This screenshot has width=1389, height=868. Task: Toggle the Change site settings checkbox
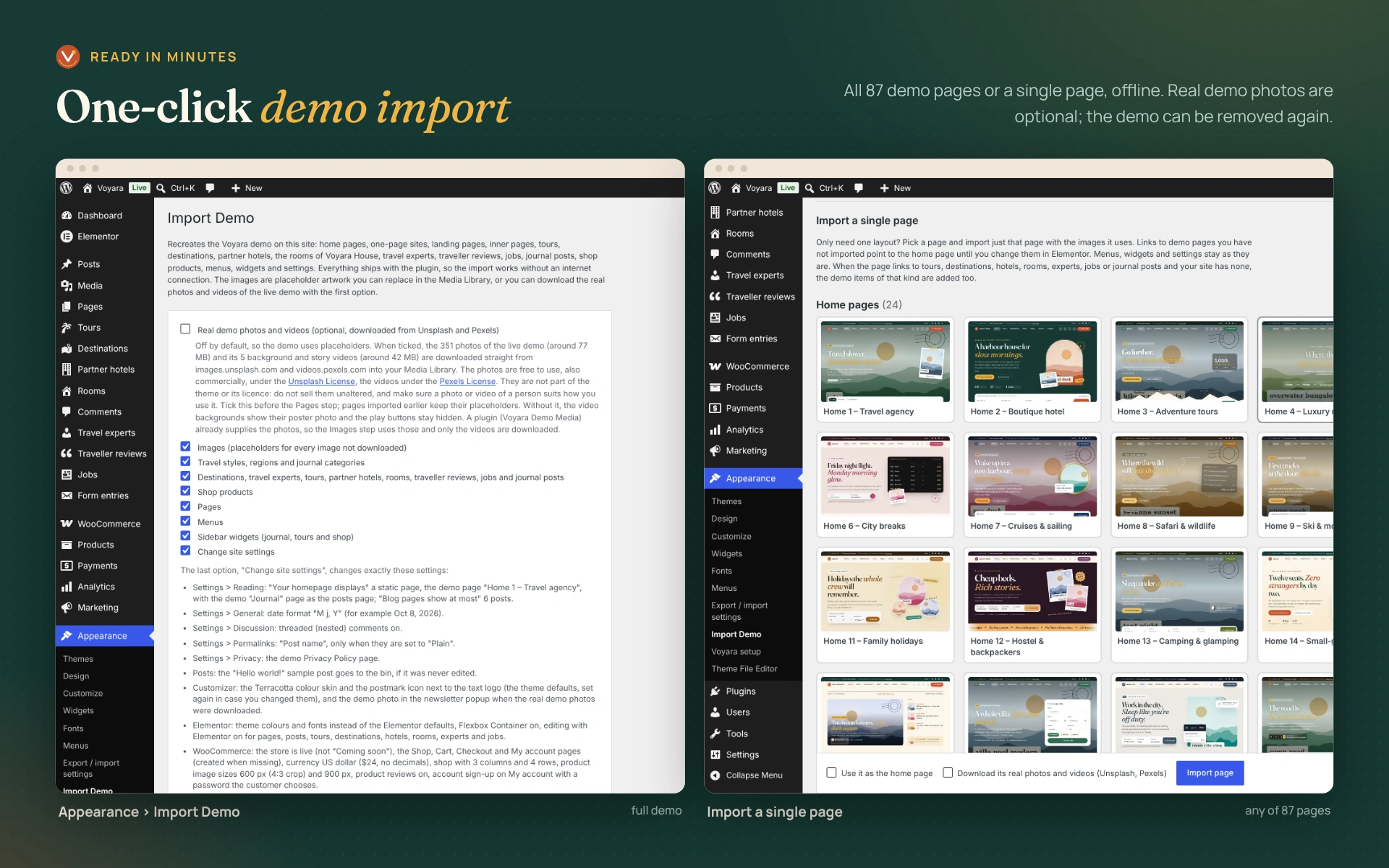click(x=185, y=551)
